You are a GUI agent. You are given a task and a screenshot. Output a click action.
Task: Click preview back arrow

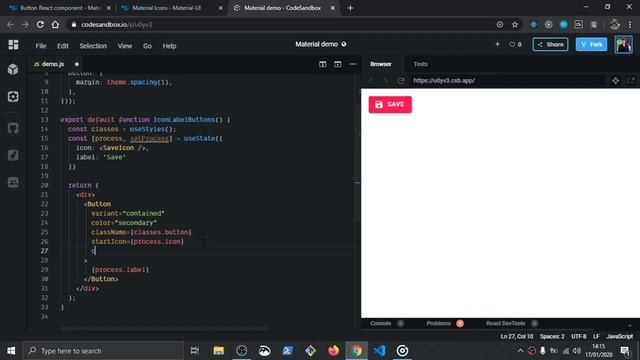pyautogui.click(x=371, y=80)
